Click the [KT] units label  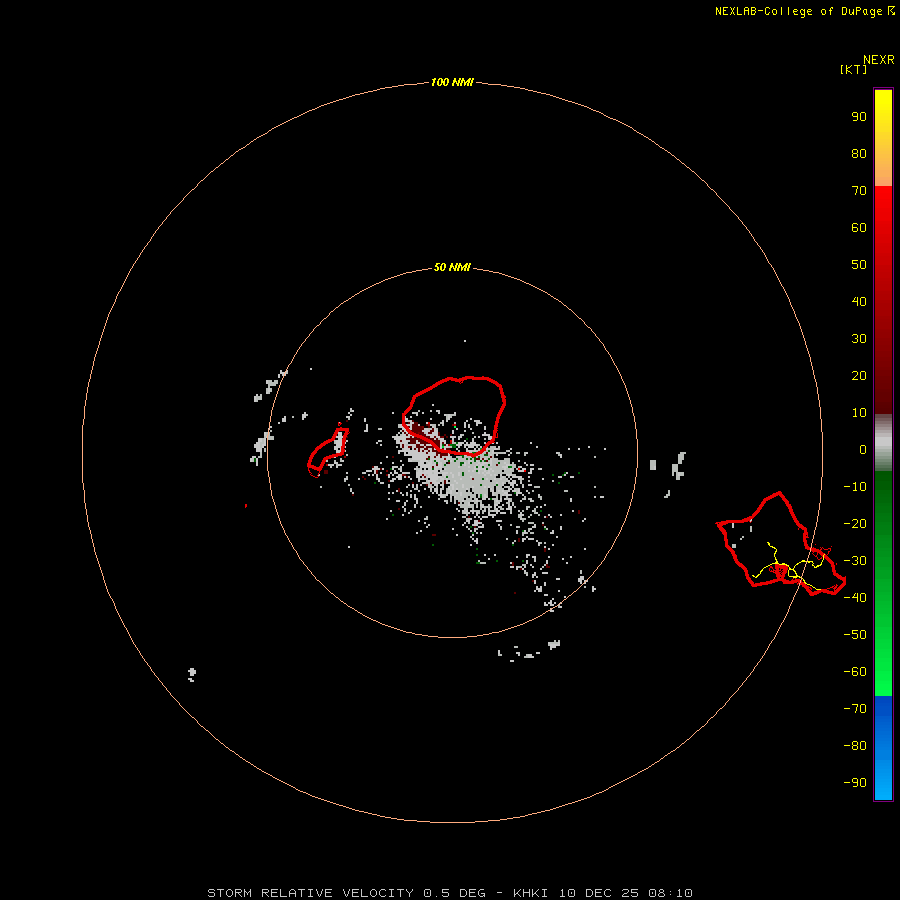[854, 69]
